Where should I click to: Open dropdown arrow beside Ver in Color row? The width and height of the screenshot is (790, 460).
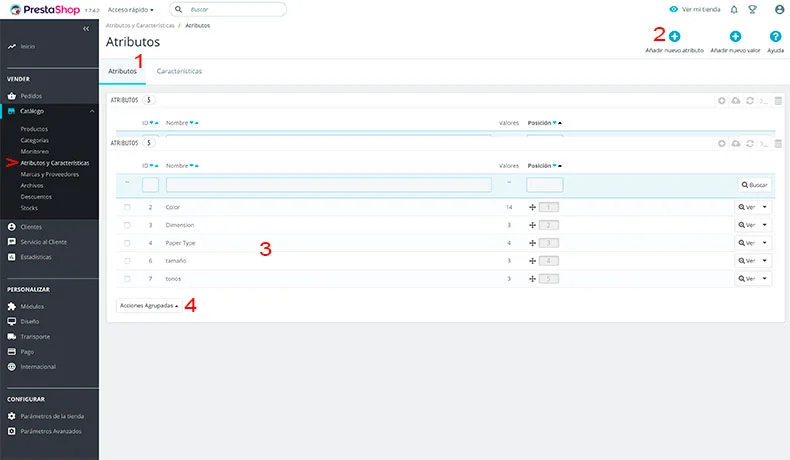point(764,207)
